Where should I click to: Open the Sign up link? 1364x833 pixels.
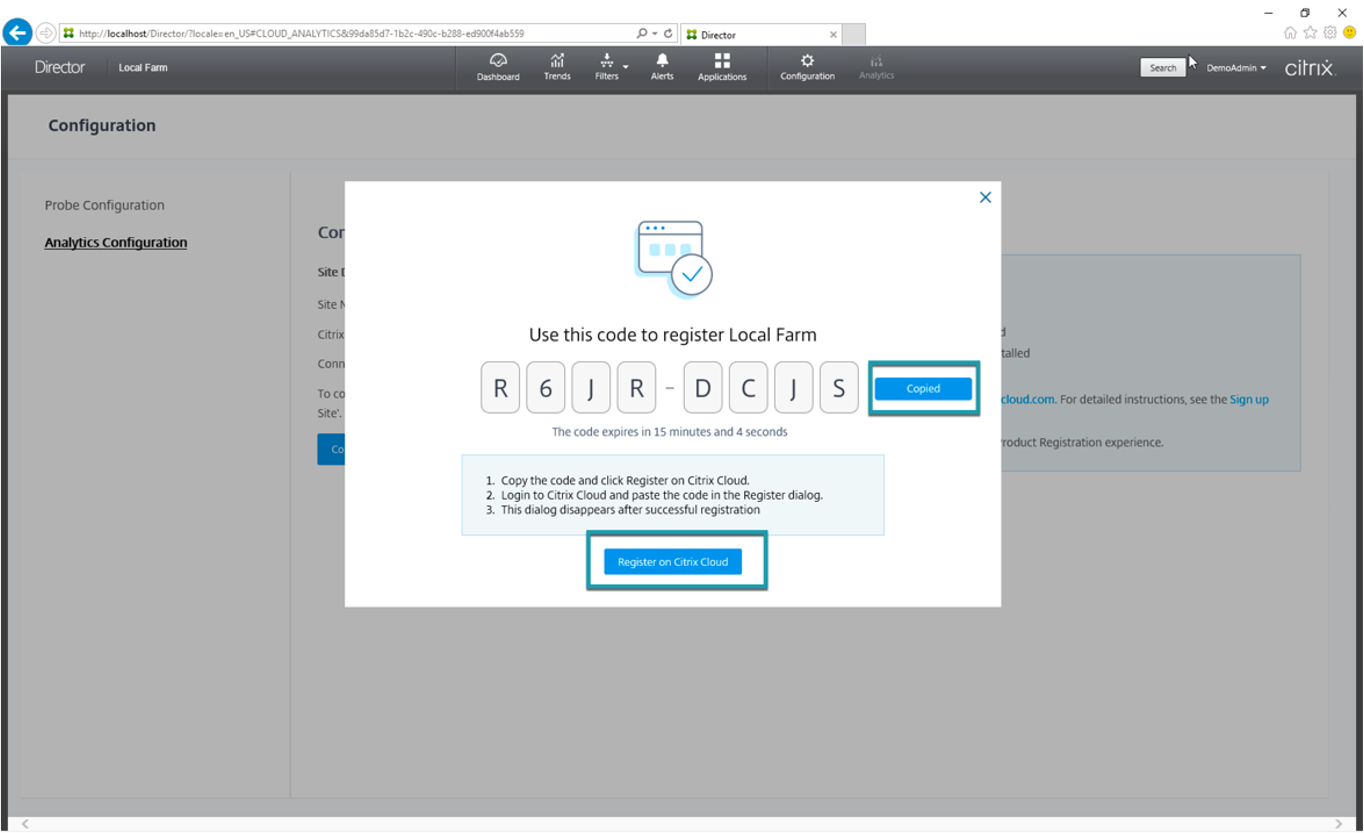click(x=1249, y=399)
